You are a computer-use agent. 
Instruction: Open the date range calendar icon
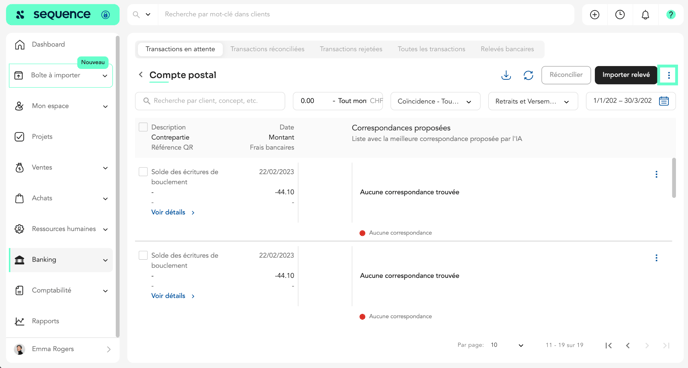[664, 101]
